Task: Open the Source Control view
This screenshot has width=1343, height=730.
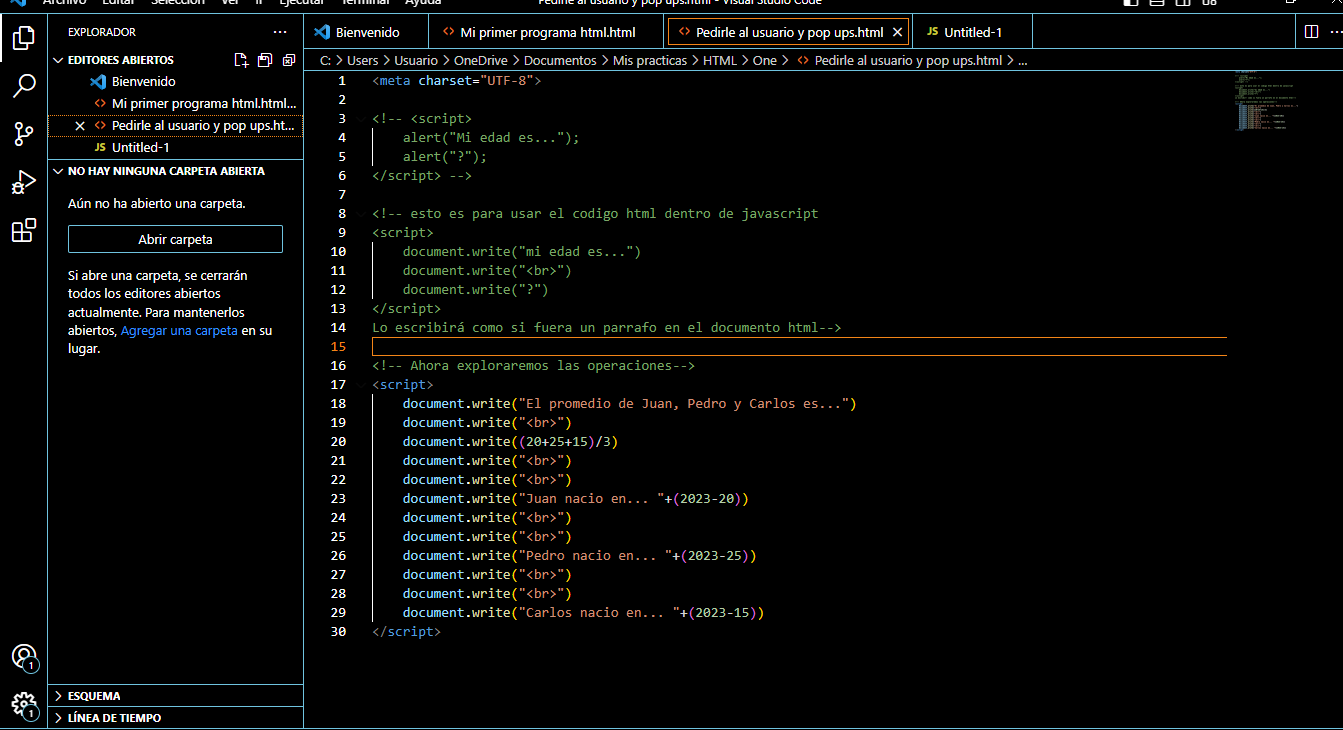Action: pos(23,133)
